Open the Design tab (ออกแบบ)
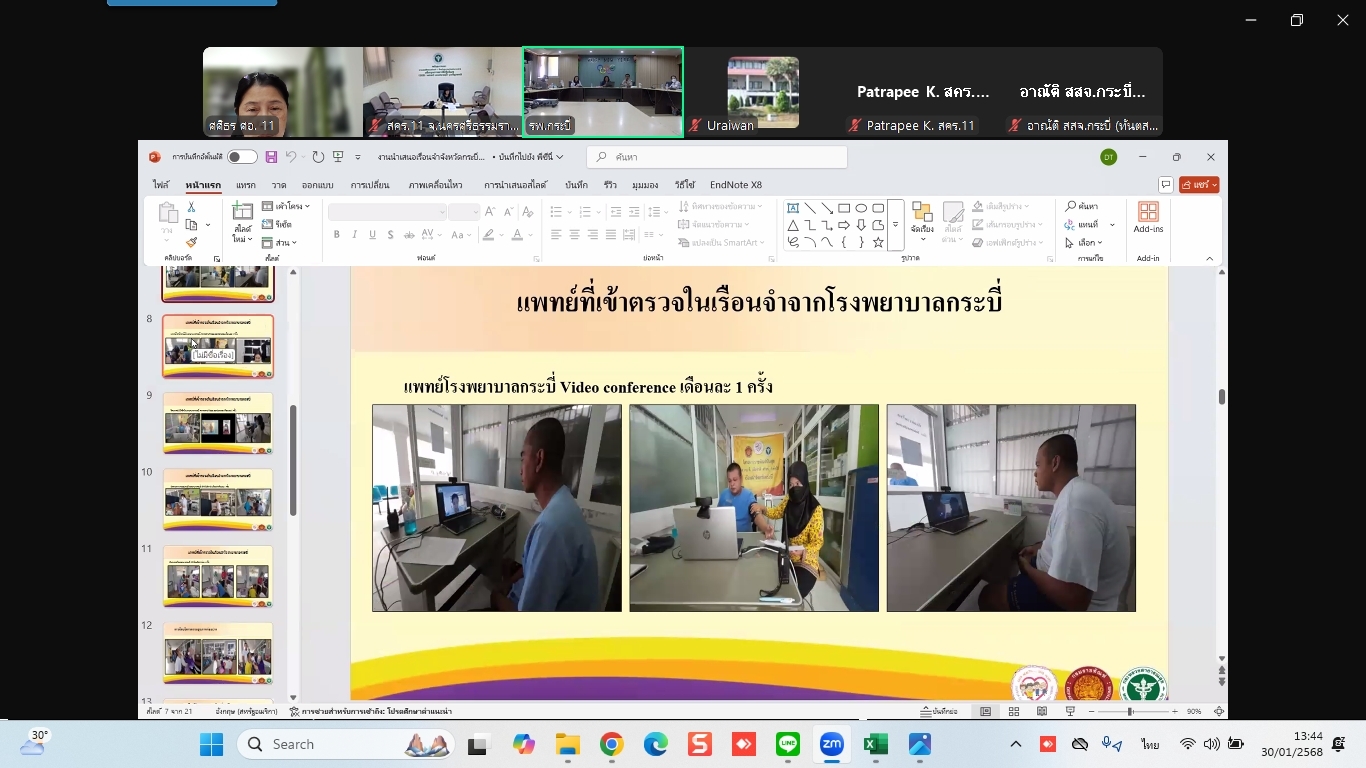The height and width of the screenshot is (768, 1366). (x=318, y=185)
